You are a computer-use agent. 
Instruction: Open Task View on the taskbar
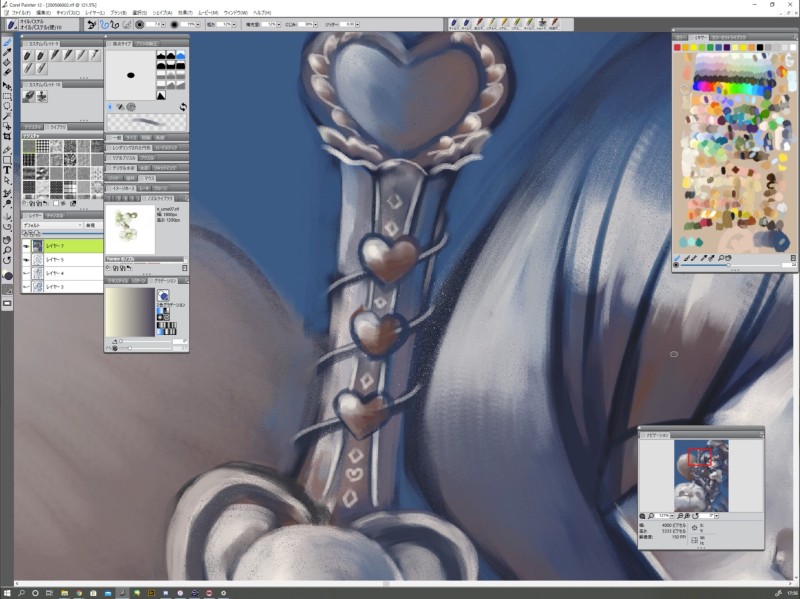(49, 593)
